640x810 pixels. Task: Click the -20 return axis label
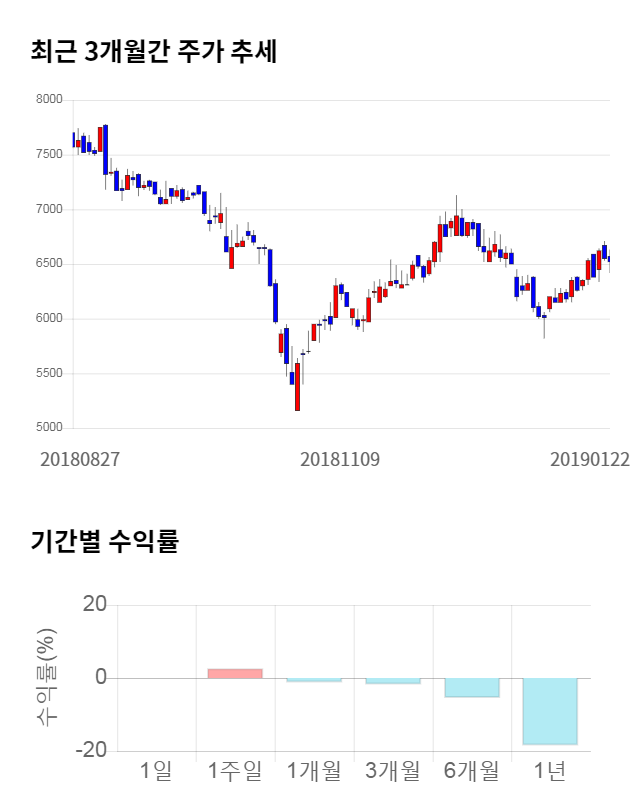(93, 751)
